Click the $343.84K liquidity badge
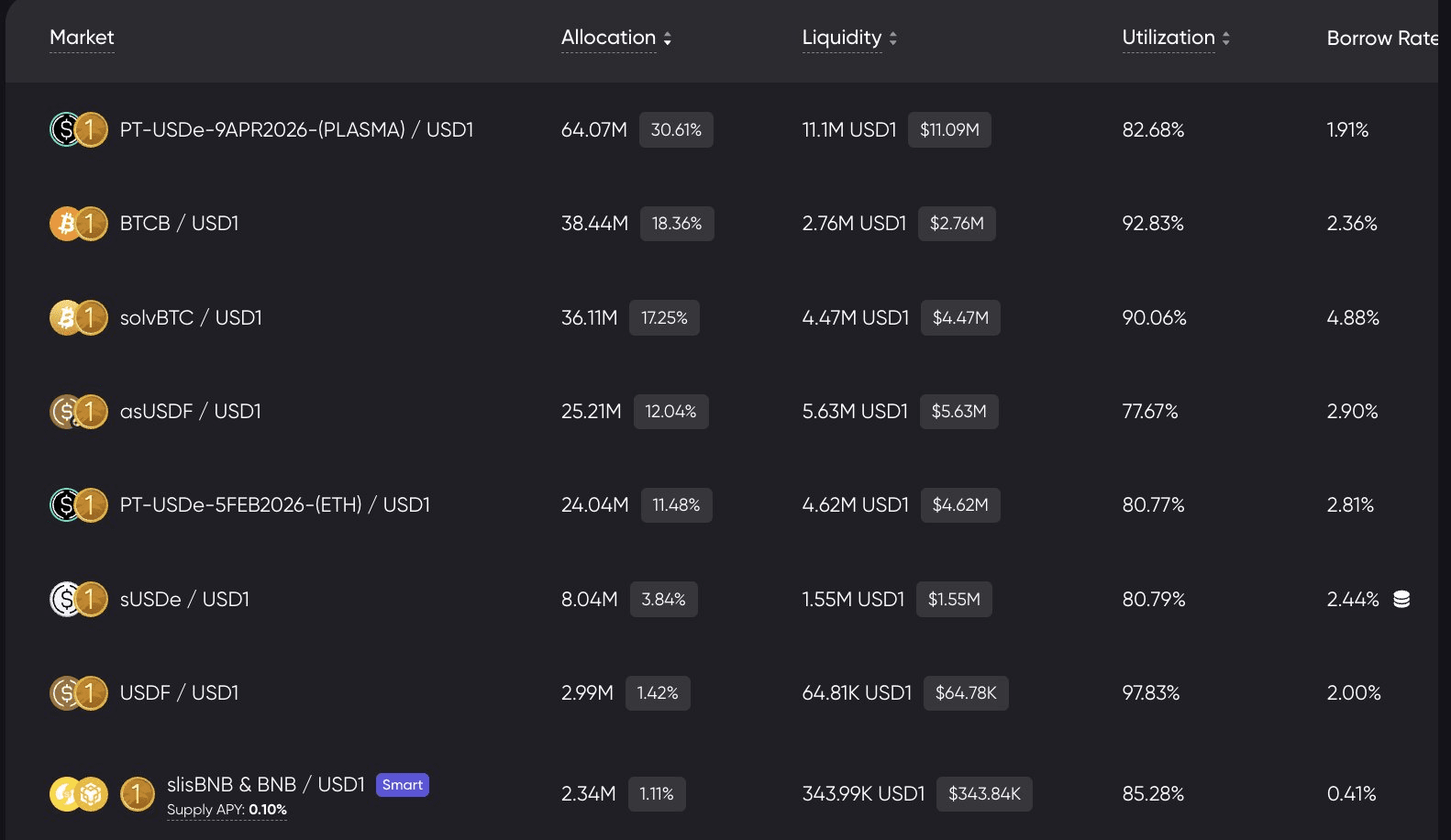Image resolution: width=1451 pixels, height=840 pixels. coord(984,794)
